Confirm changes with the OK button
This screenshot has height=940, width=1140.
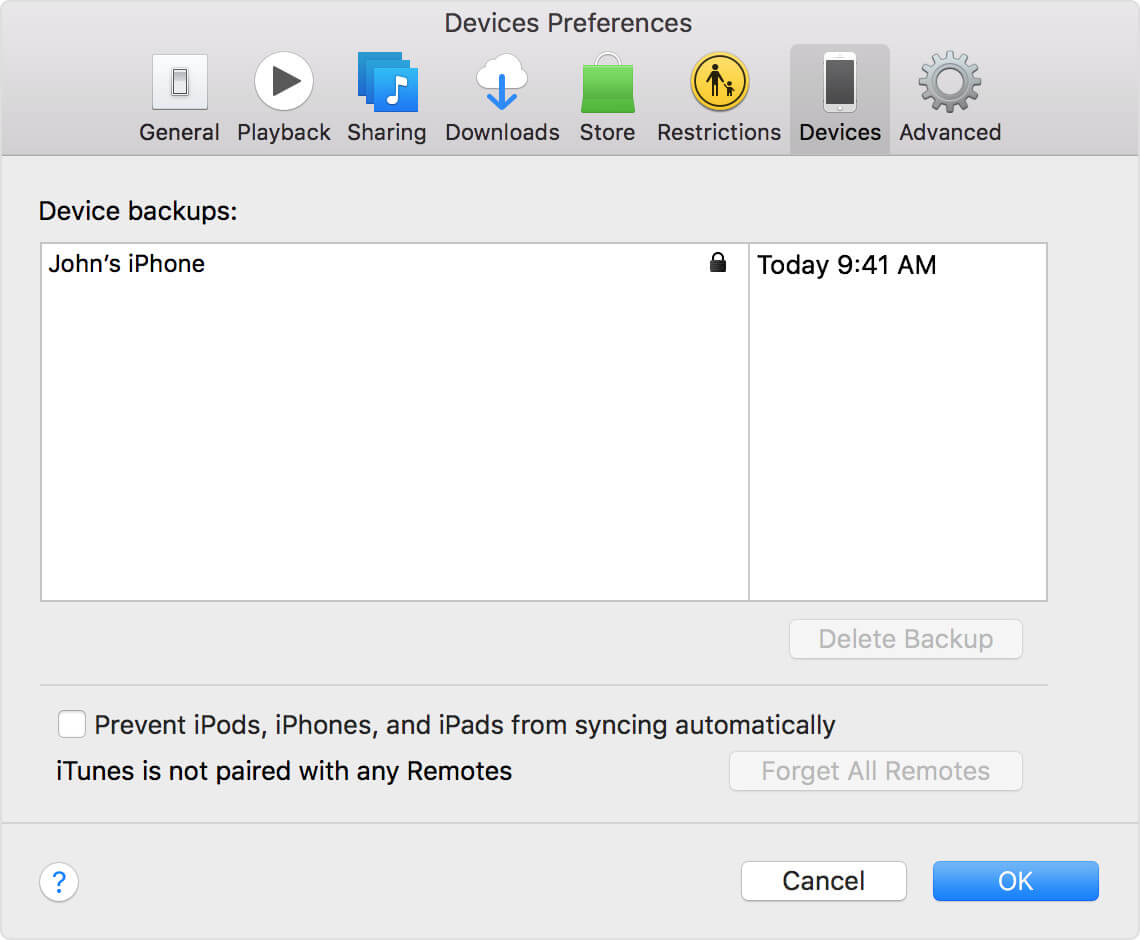[1015, 881]
